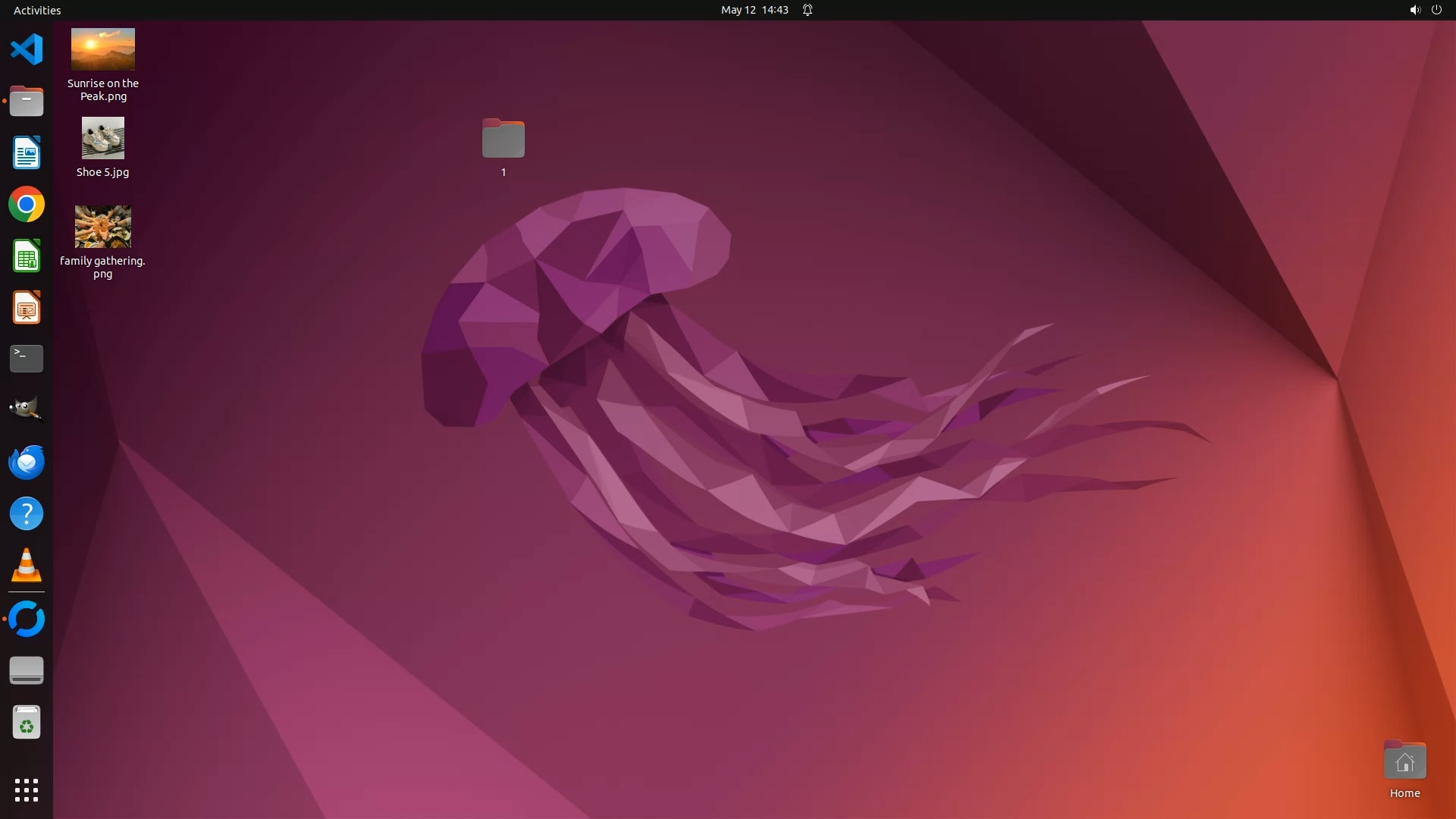Click the blue circular arrow dock app
Viewport: 1456px width, 819px height.
[x=27, y=619]
